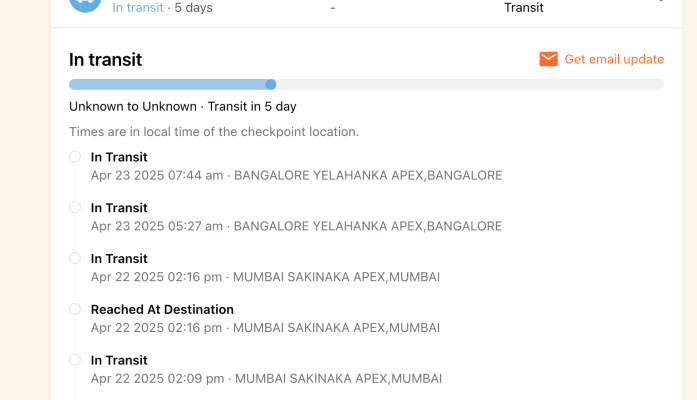The height and width of the screenshot is (400, 697).
Task: Click the Apr 23 2025 07:44 am Bangalore line
Action: click(296, 176)
